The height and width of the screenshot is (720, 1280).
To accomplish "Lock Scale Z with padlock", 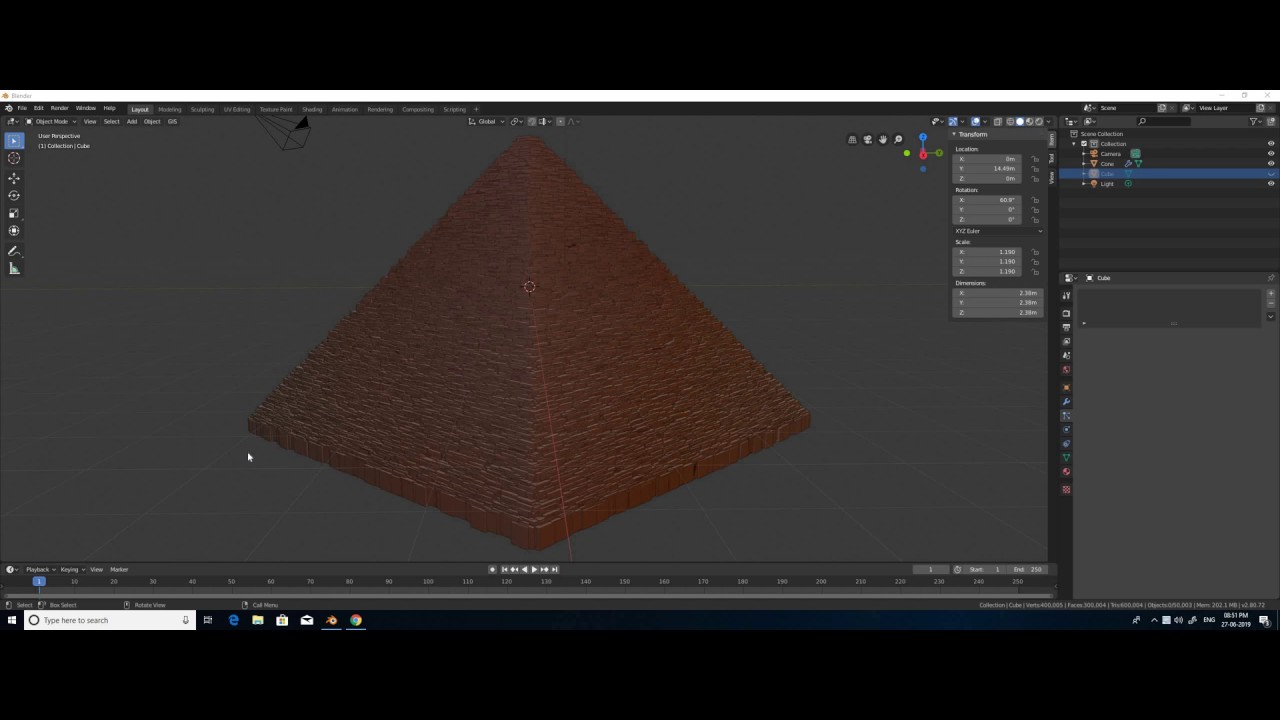I will coord(1035,272).
